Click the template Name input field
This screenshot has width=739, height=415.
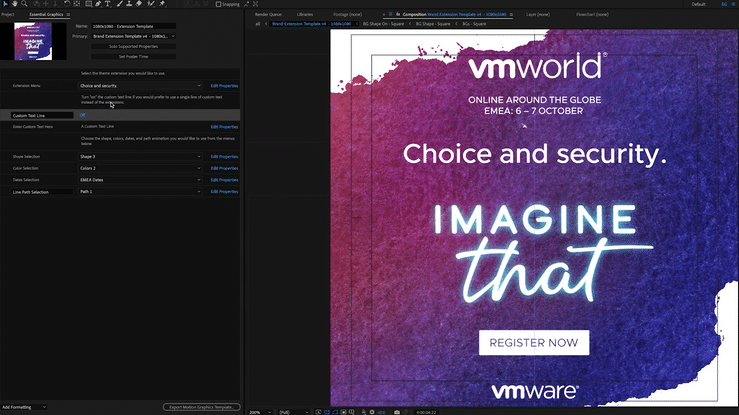133,26
